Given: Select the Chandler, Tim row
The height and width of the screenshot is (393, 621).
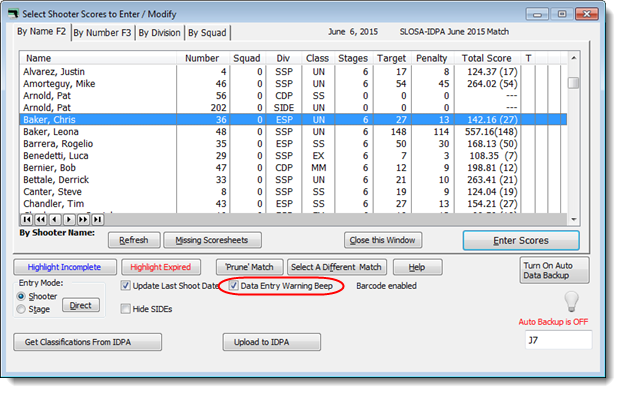Looking at the screenshot, I should pos(293,204).
